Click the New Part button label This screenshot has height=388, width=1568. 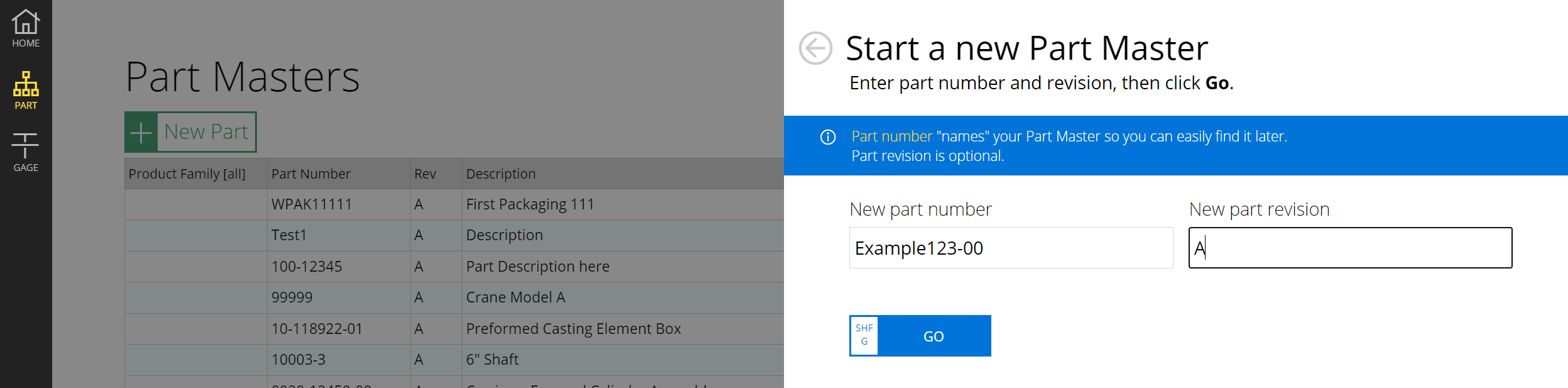206,133
